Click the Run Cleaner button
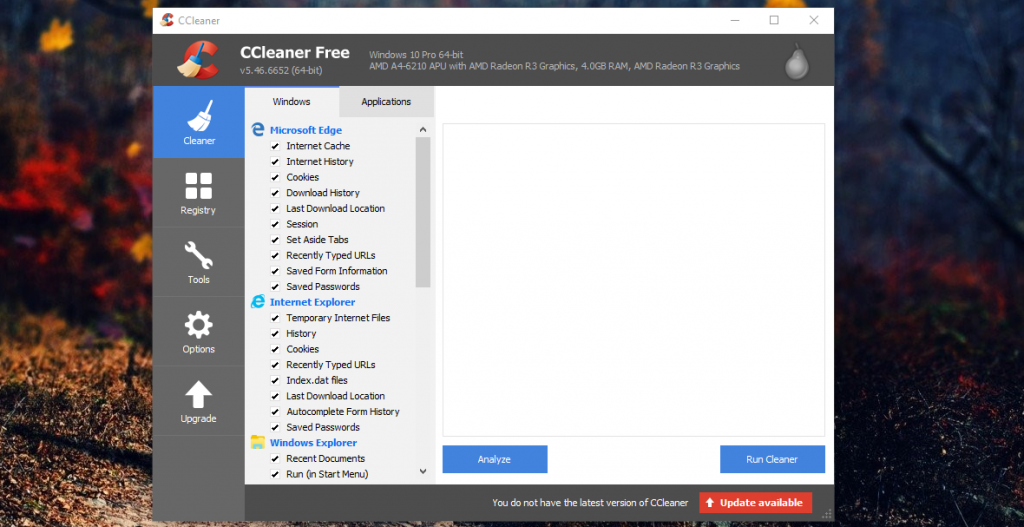The height and width of the screenshot is (527, 1024). (772, 459)
